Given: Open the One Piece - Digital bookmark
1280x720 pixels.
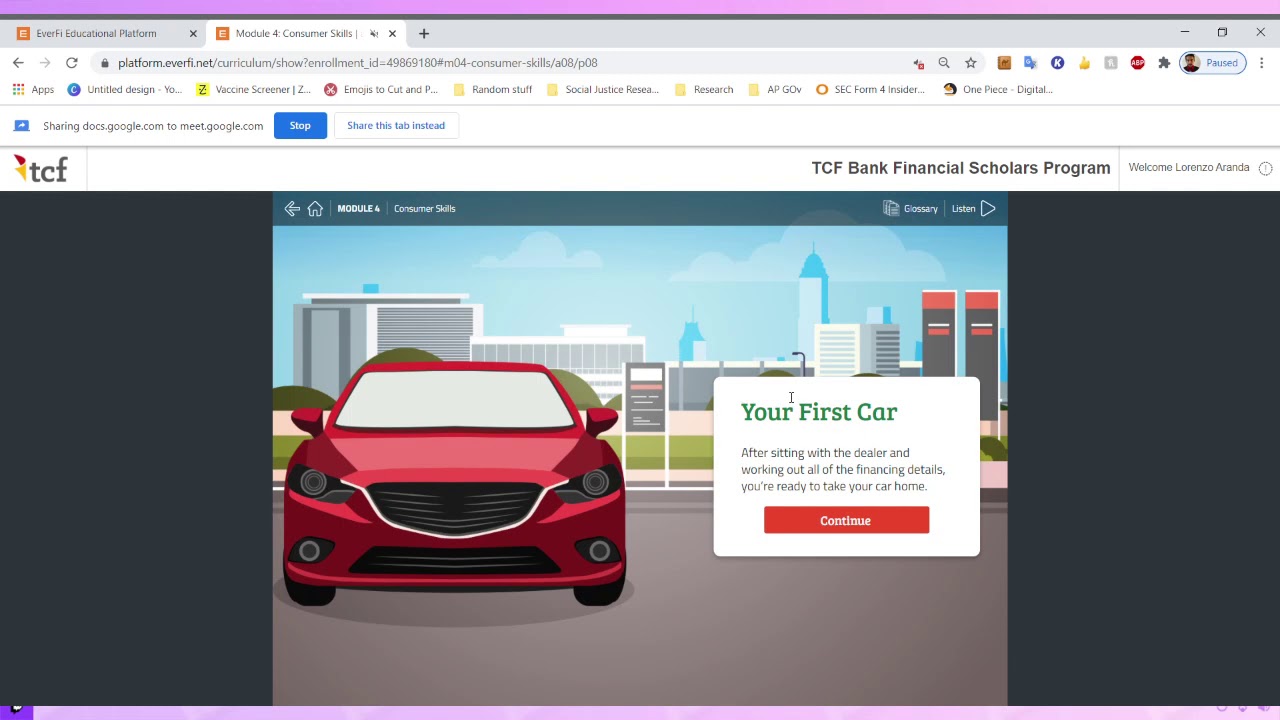Looking at the screenshot, I should click(998, 89).
